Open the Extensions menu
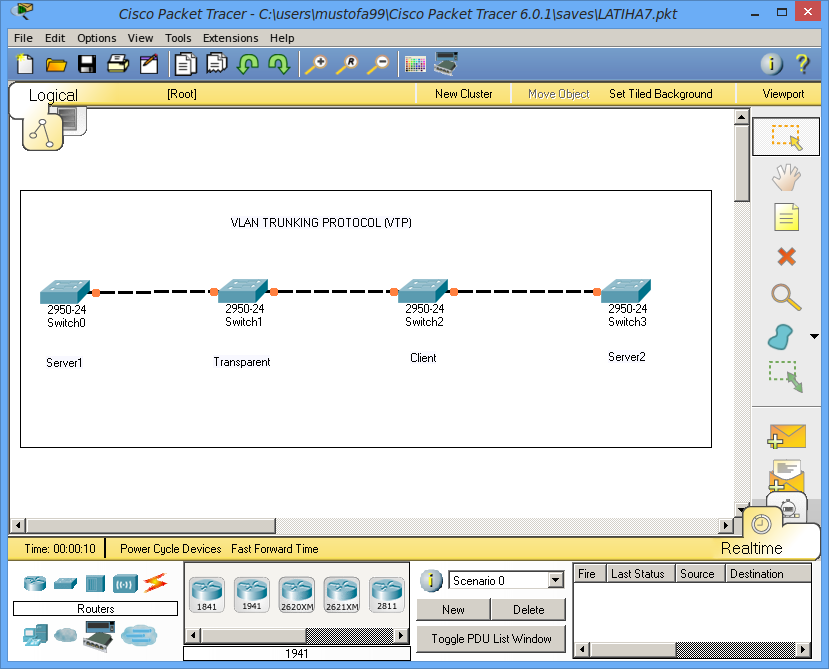 click(231, 38)
